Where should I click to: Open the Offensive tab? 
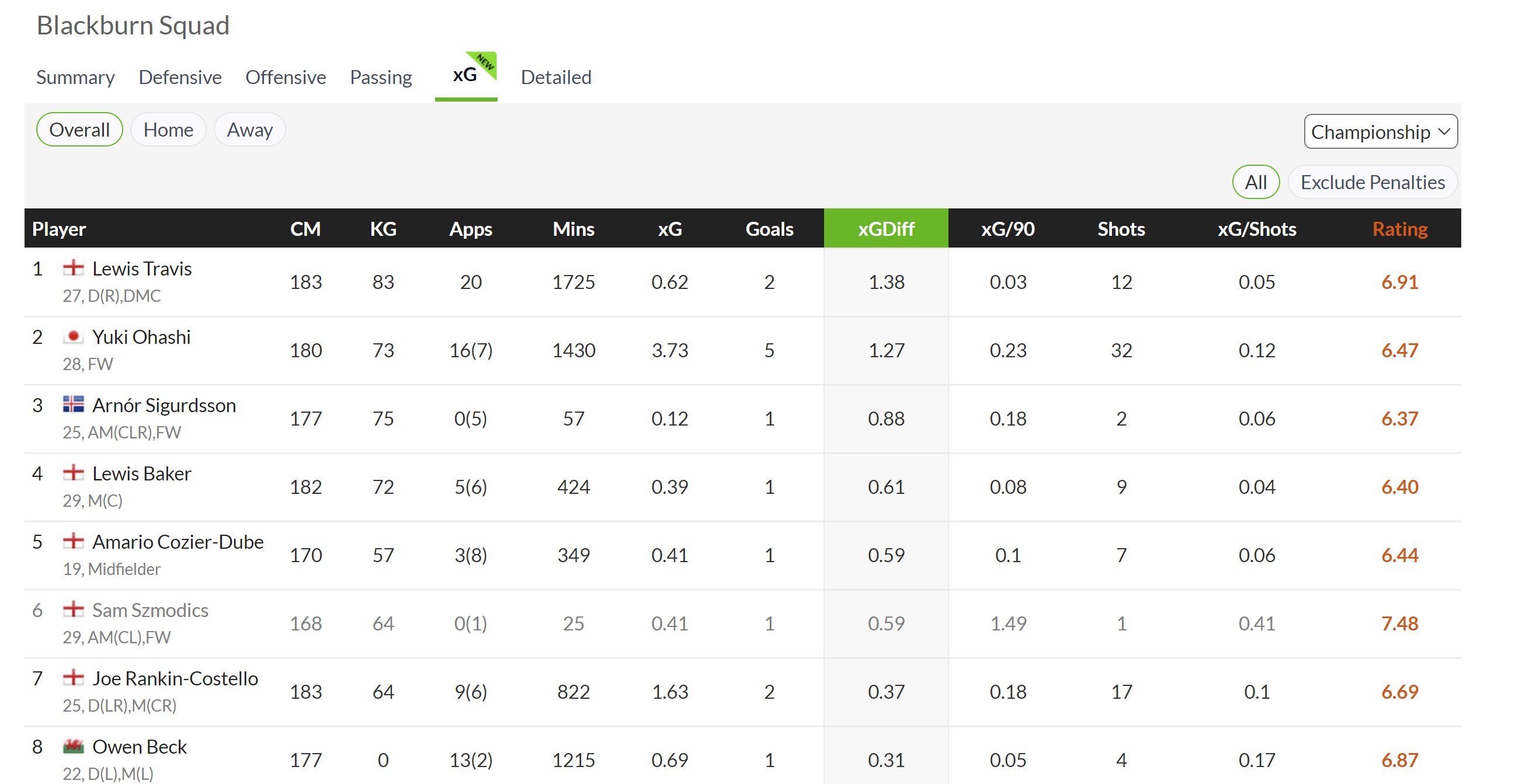click(286, 76)
